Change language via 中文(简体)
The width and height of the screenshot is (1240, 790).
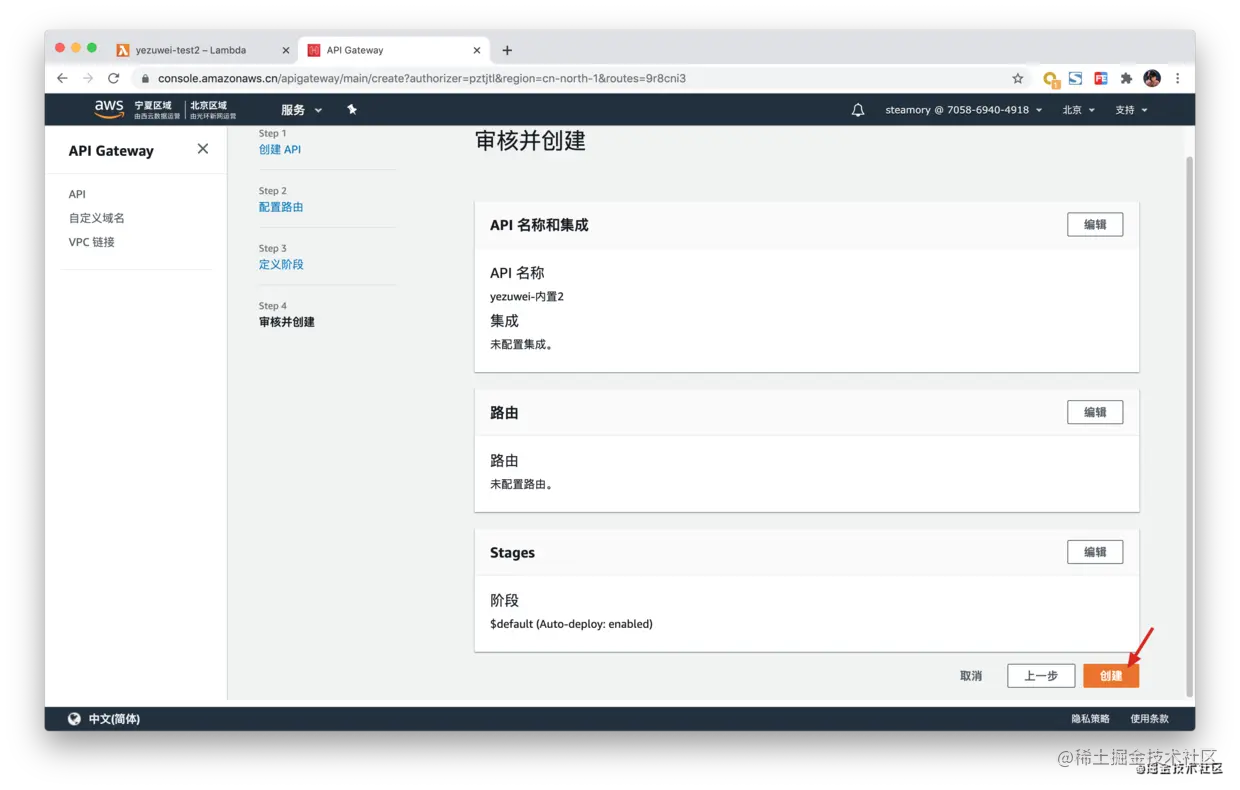(114, 719)
